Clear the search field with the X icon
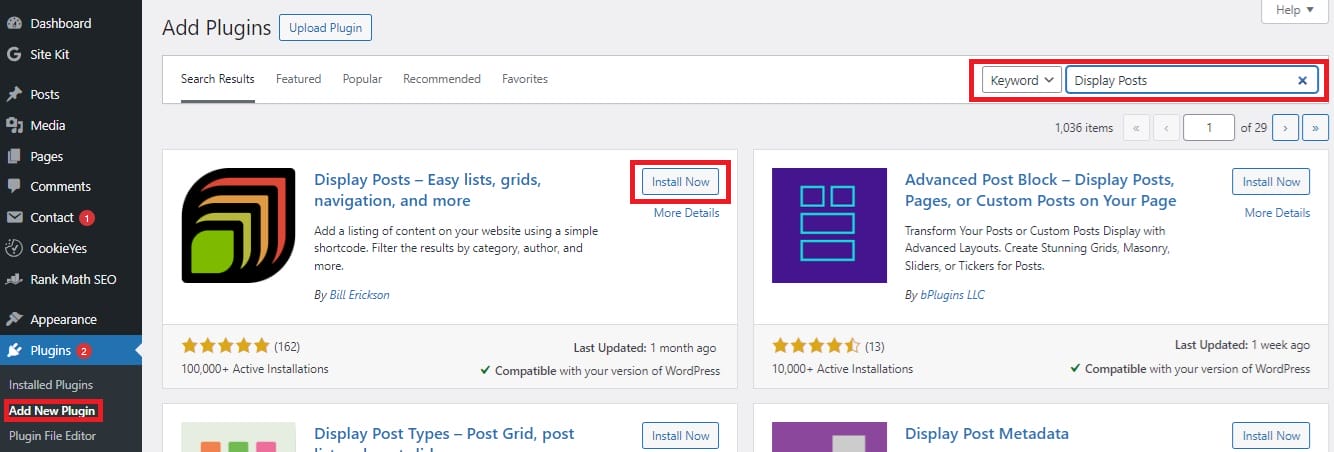The height and width of the screenshot is (452, 1334). pos(1302,80)
